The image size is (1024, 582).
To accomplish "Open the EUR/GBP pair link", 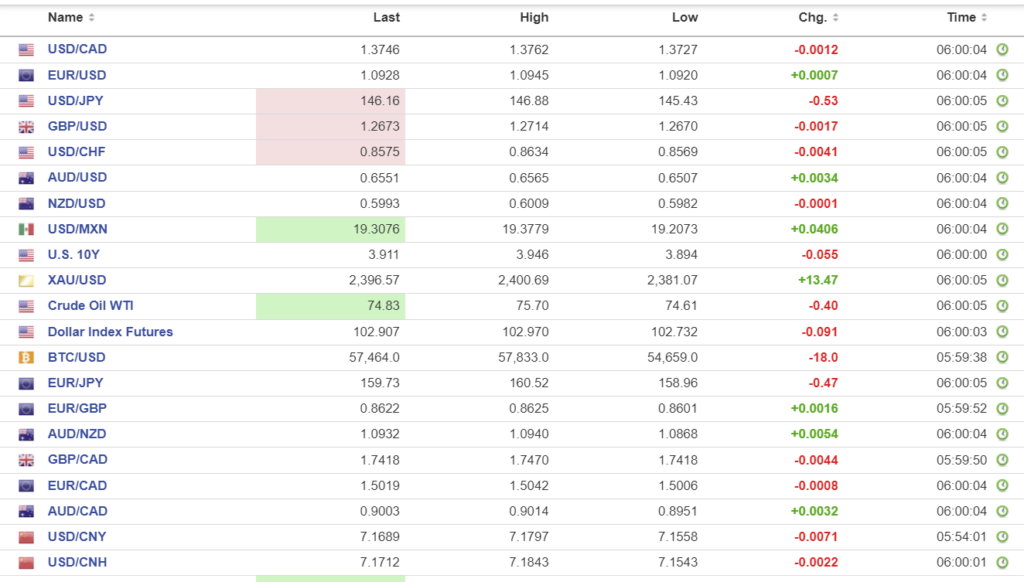I will [76, 408].
